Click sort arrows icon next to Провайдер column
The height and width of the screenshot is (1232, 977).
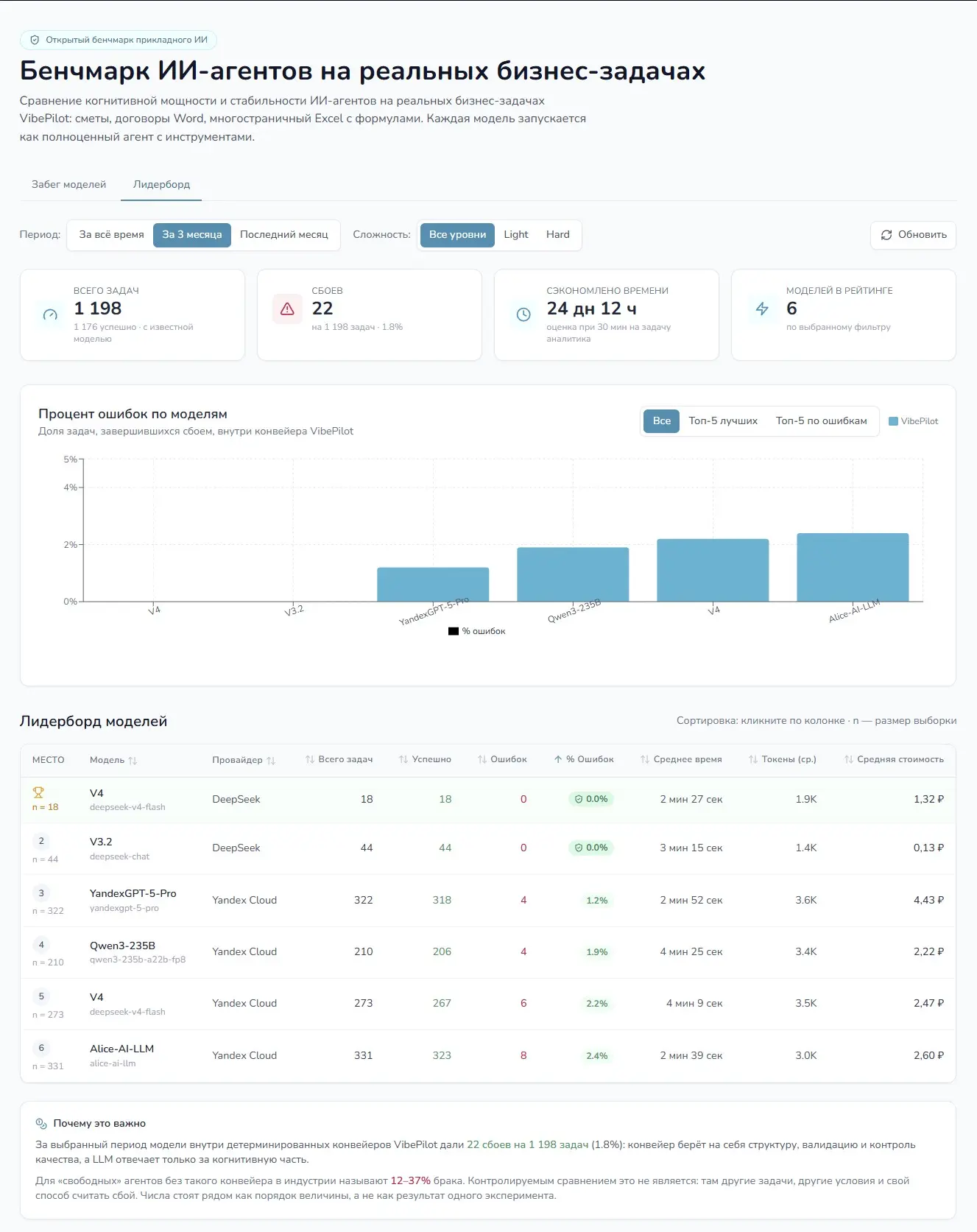pos(271,761)
